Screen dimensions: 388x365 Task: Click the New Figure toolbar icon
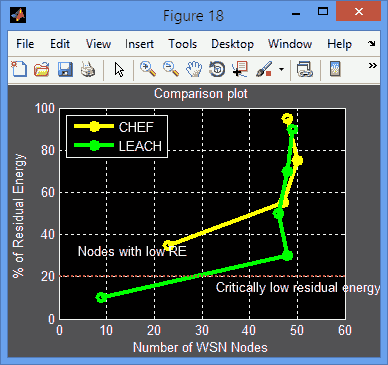(x=19, y=69)
